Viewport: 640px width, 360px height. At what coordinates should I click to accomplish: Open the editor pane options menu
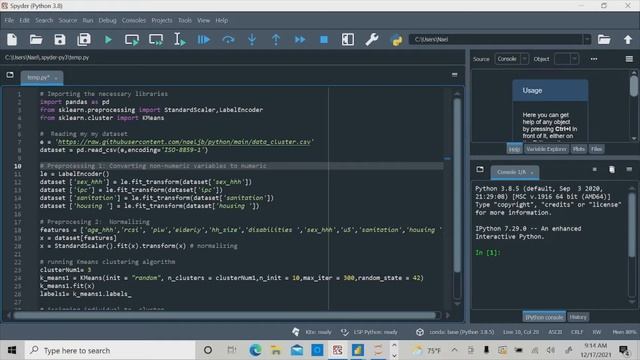(455, 75)
